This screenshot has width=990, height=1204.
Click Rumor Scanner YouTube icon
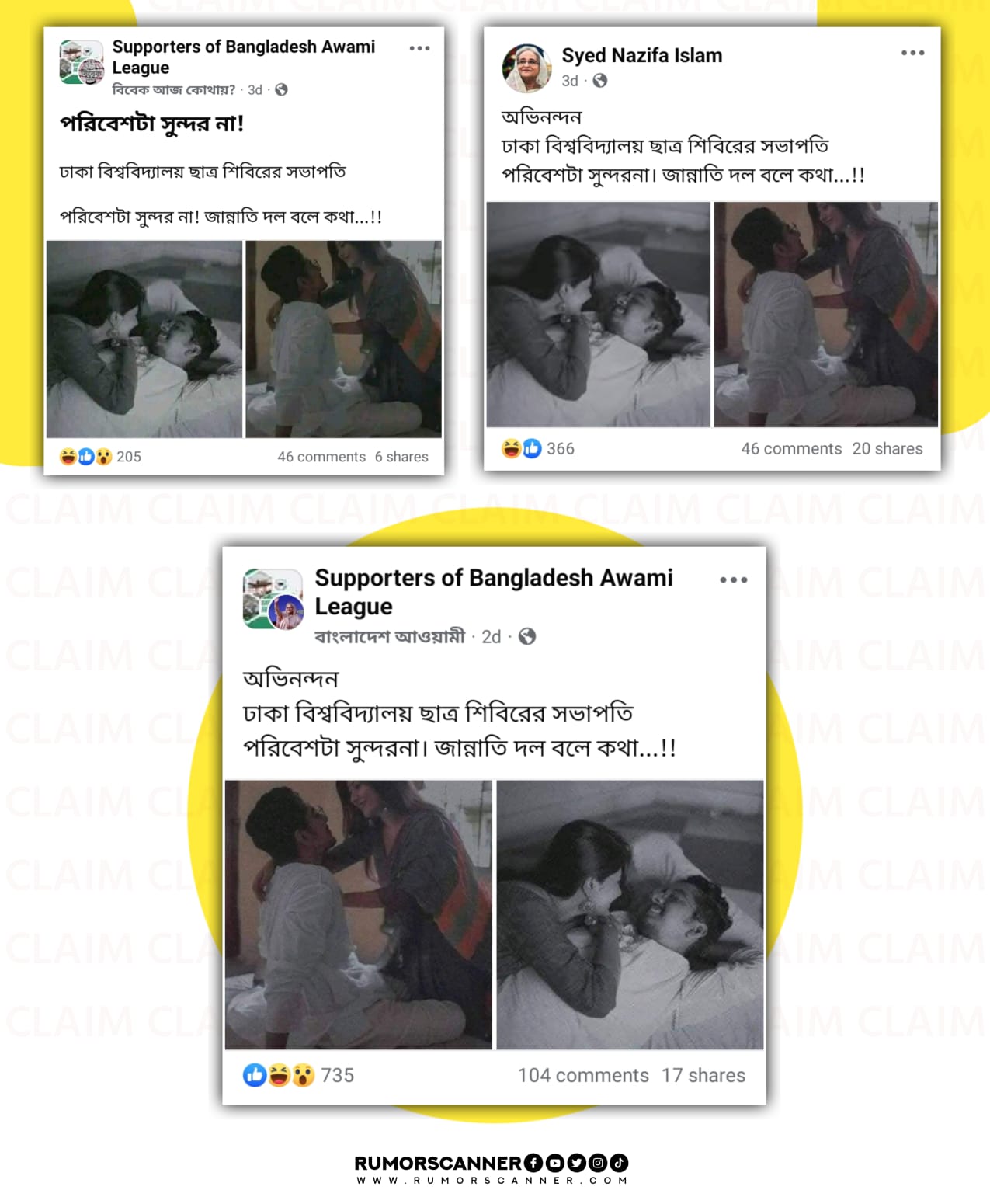(x=554, y=1163)
